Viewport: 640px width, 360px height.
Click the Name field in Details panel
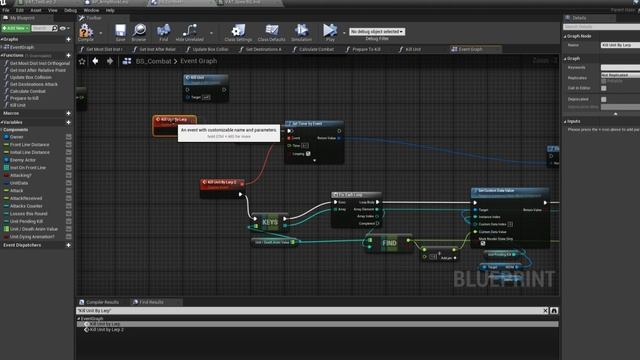(620, 45)
